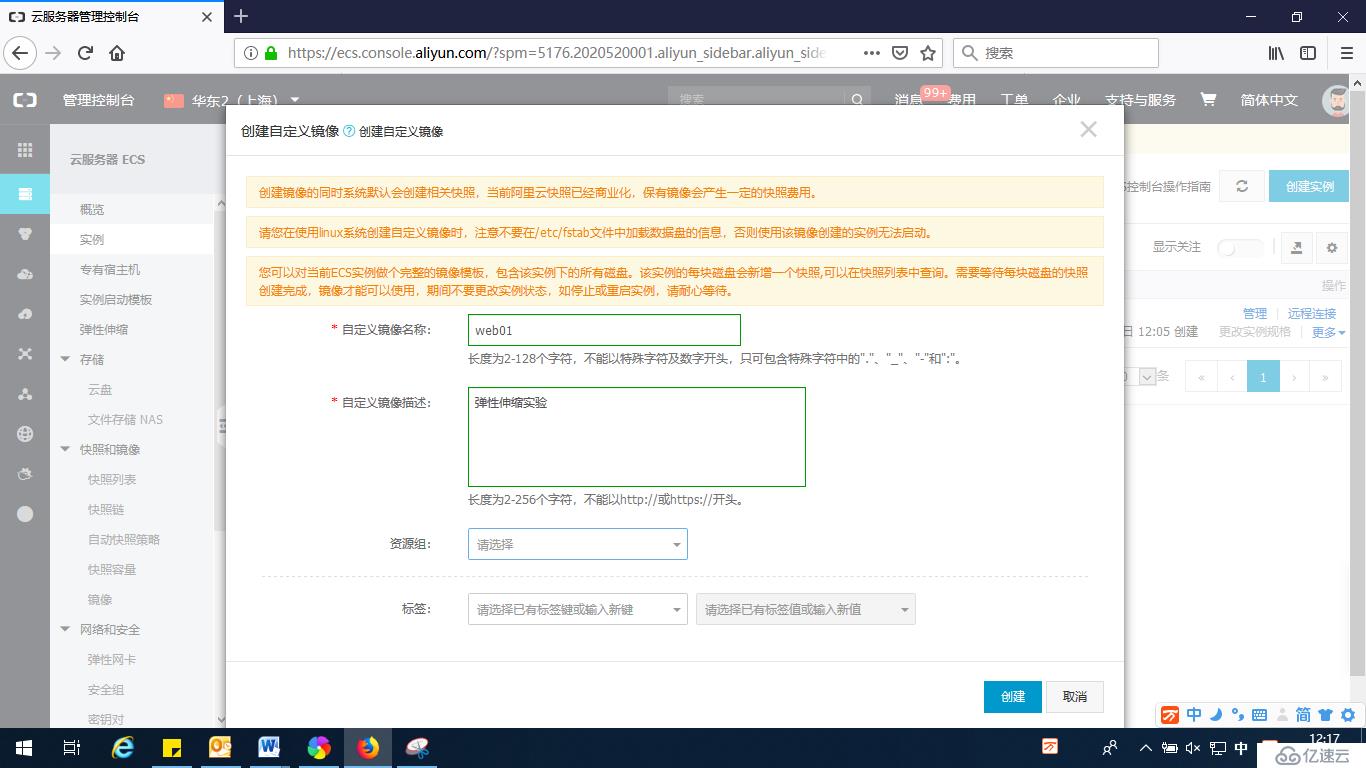Screen dimensions: 1366x768
Task: Open 镜像 item in sidebar
Action: (x=100, y=600)
